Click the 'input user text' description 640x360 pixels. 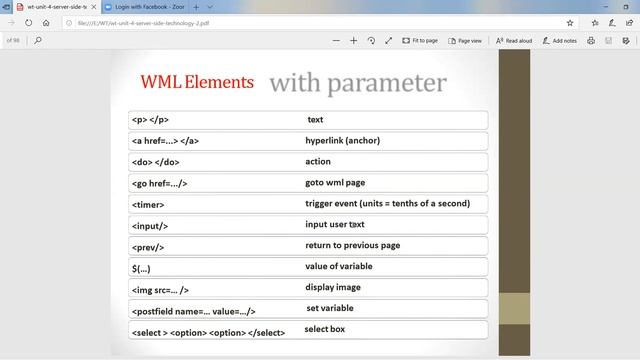(335, 224)
